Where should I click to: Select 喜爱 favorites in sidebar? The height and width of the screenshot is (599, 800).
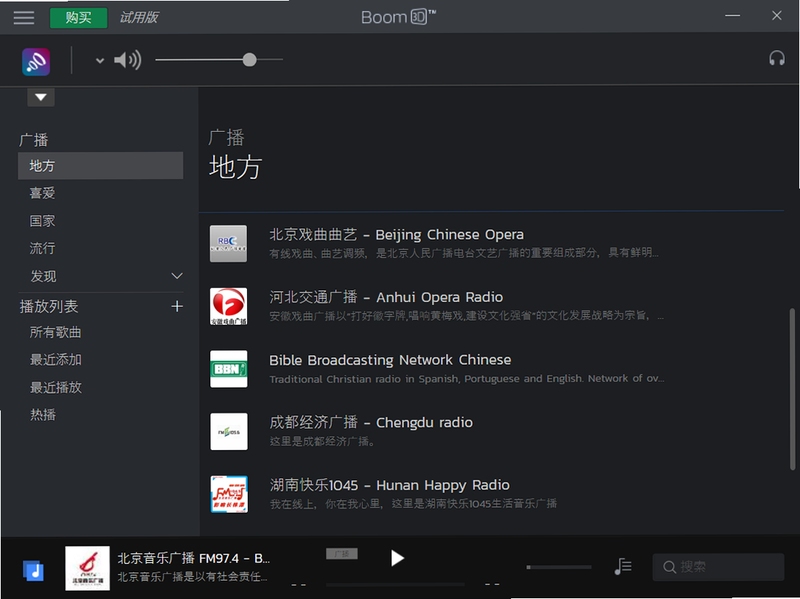click(x=42, y=193)
